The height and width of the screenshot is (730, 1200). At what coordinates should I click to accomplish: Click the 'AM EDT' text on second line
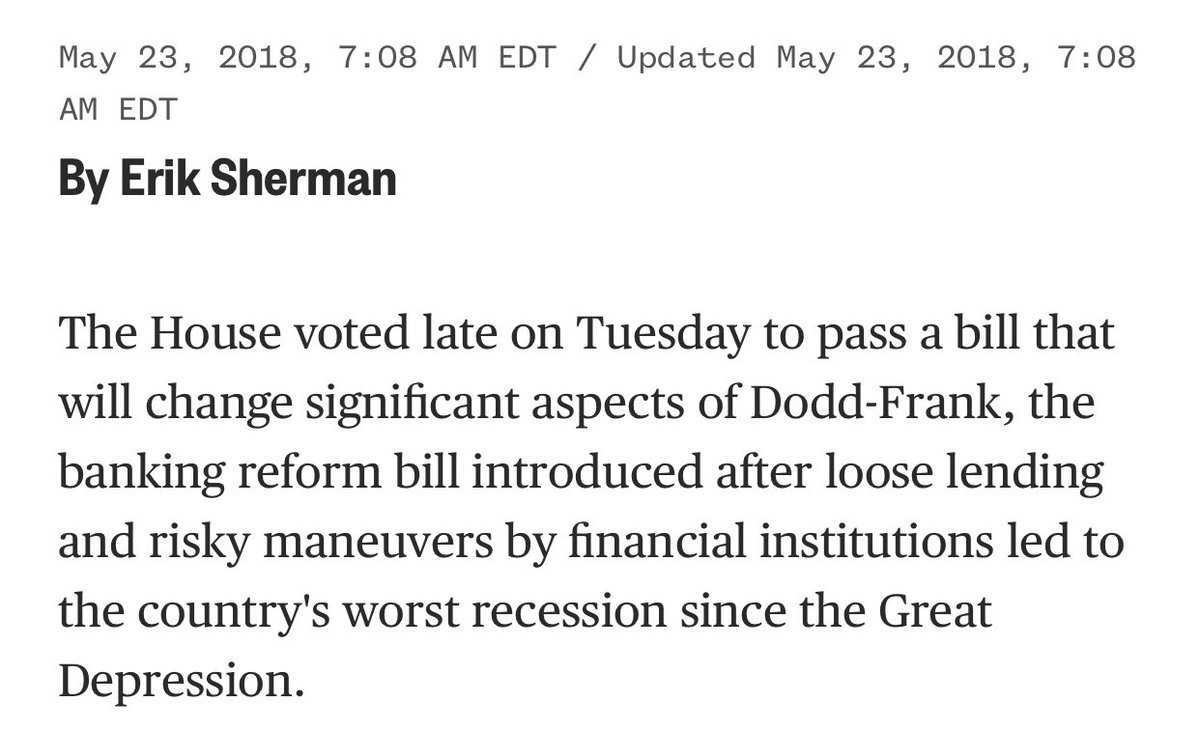[x=118, y=110]
